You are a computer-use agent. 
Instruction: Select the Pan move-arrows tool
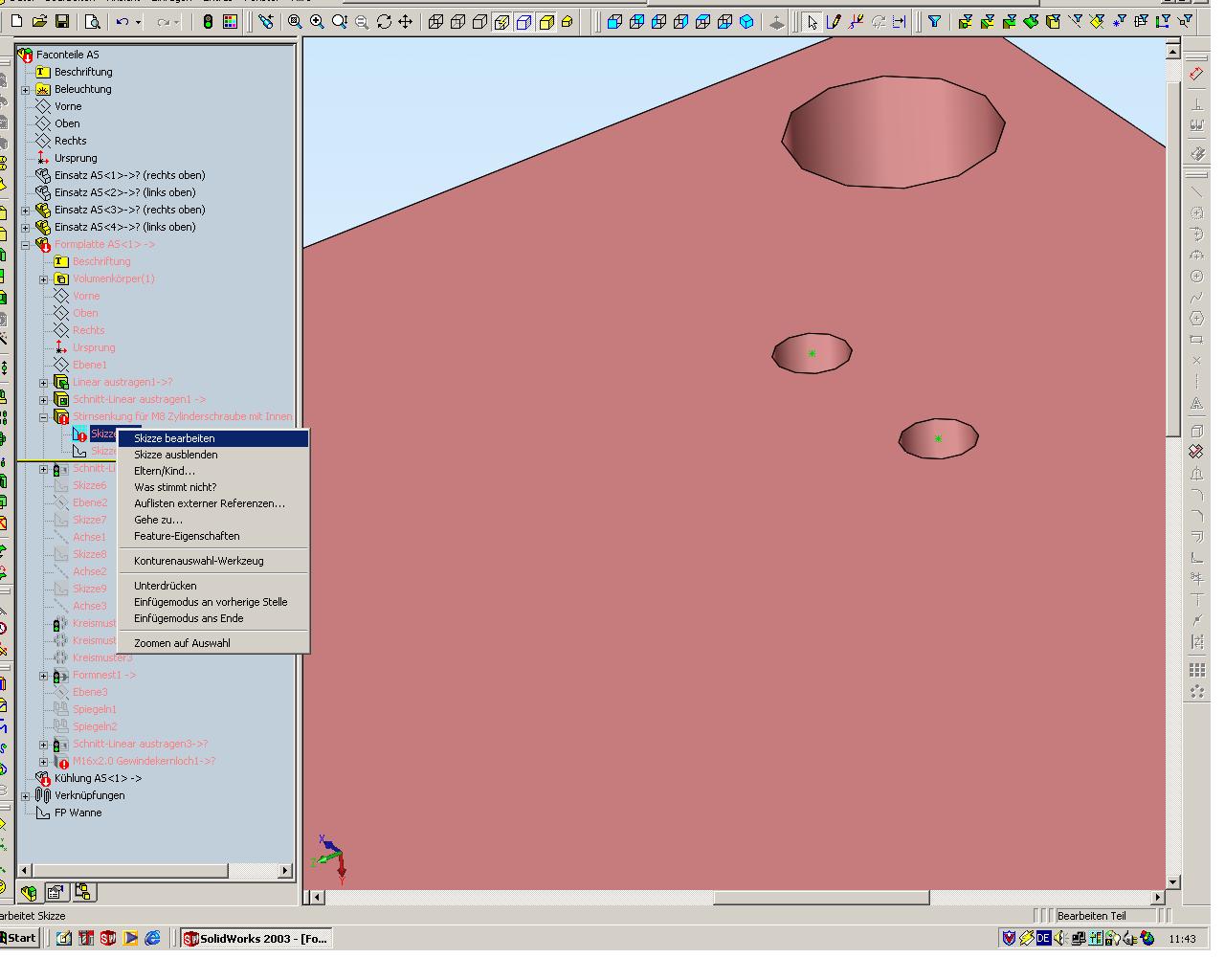pos(406,21)
